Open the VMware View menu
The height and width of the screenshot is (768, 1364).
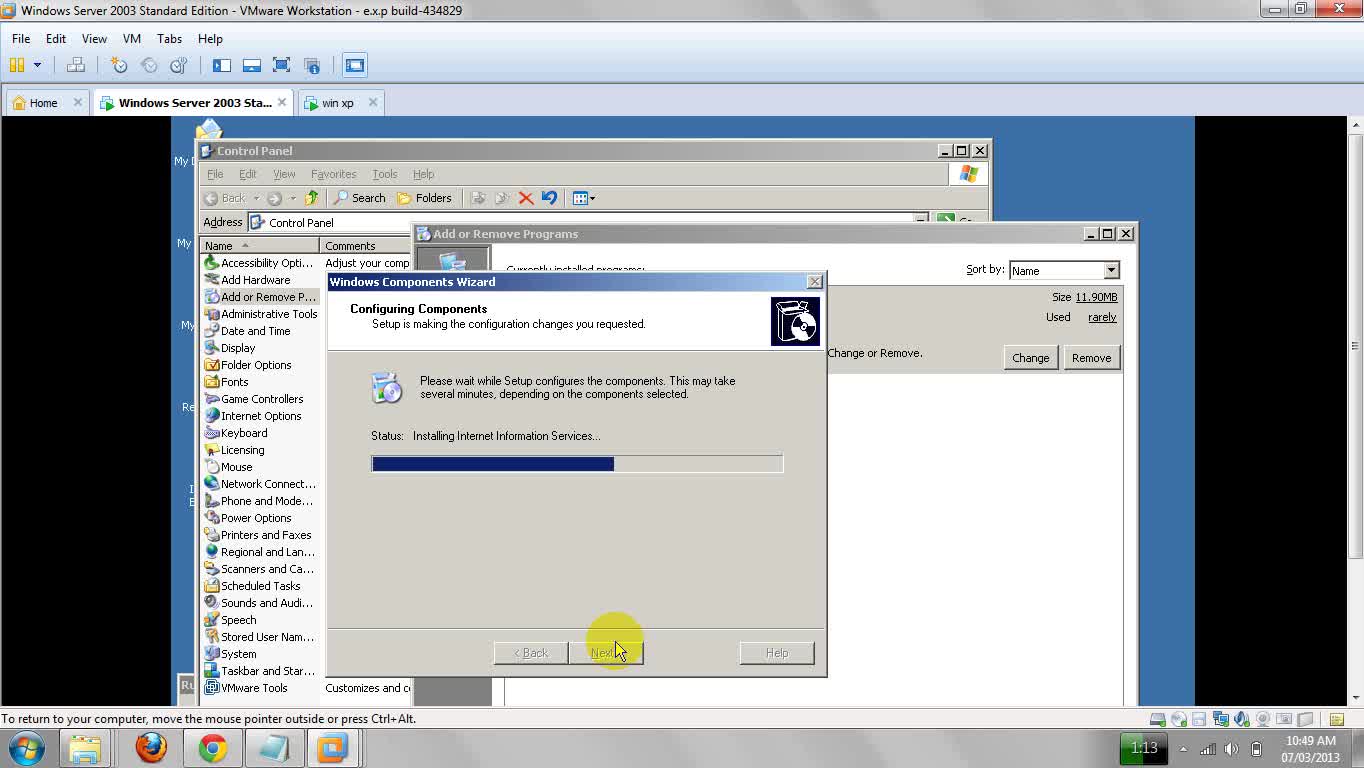tap(94, 38)
